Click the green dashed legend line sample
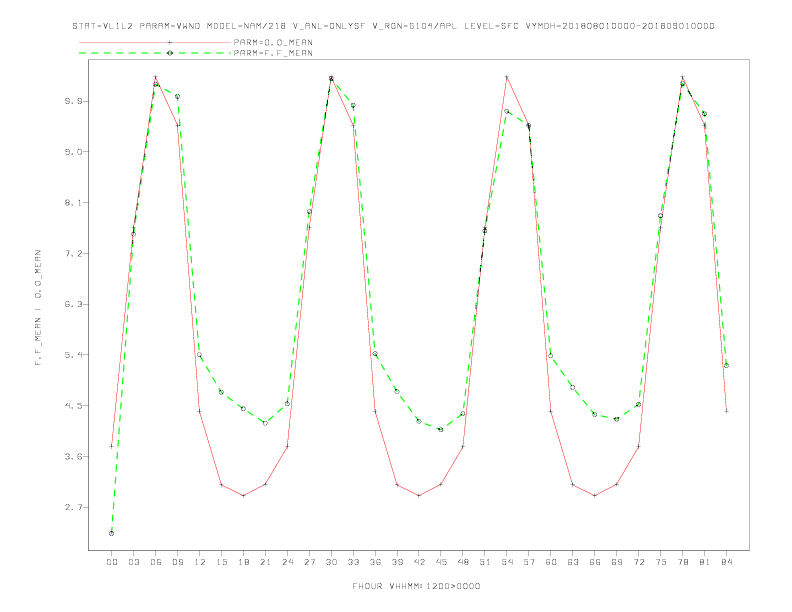792x612 pixels. [155, 53]
